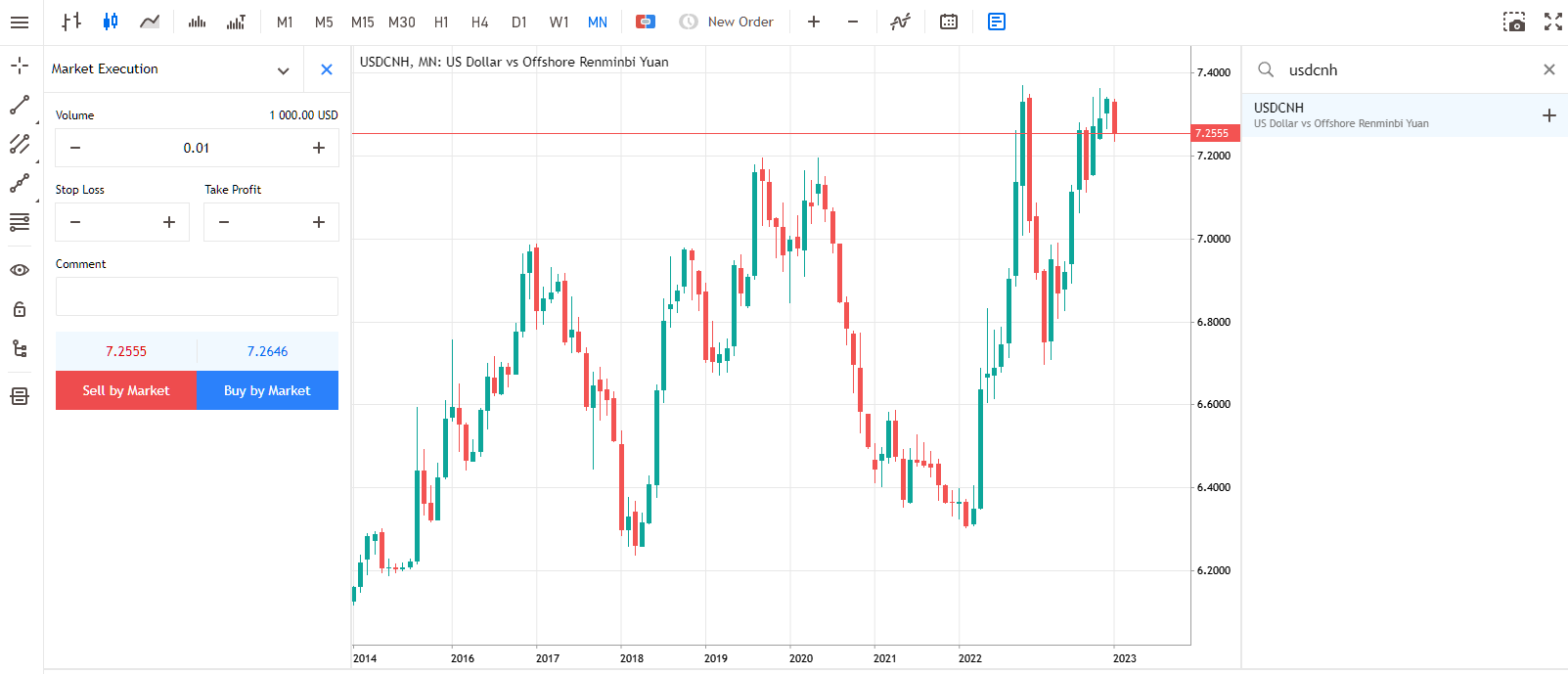Click Sell by Market button

(x=126, y=390)
